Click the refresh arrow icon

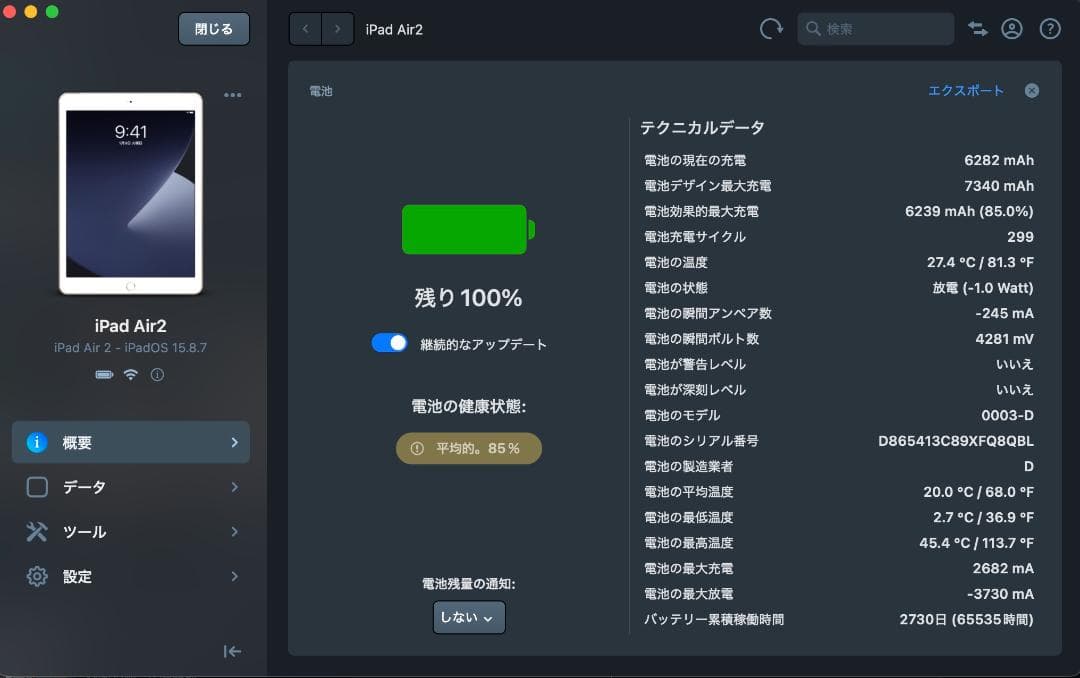pyautogui.click(x=771, y=29)
